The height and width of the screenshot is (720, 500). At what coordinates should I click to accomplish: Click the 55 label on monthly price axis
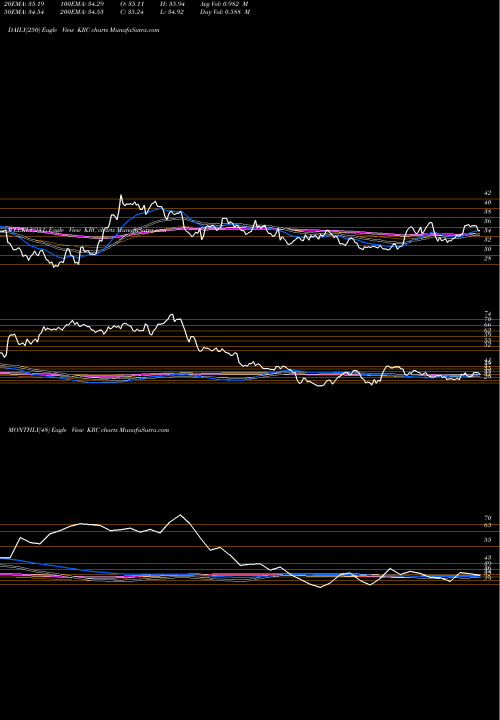click(488, 540)
